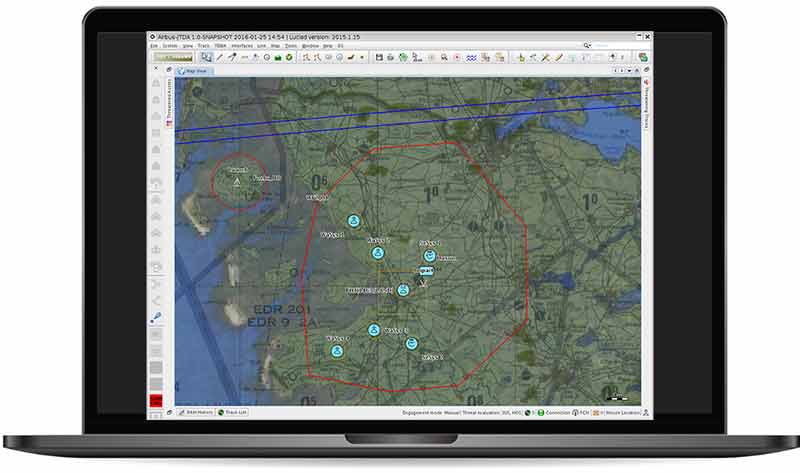Toggle the yellow mode button in toolbar

tap(173, 57)
